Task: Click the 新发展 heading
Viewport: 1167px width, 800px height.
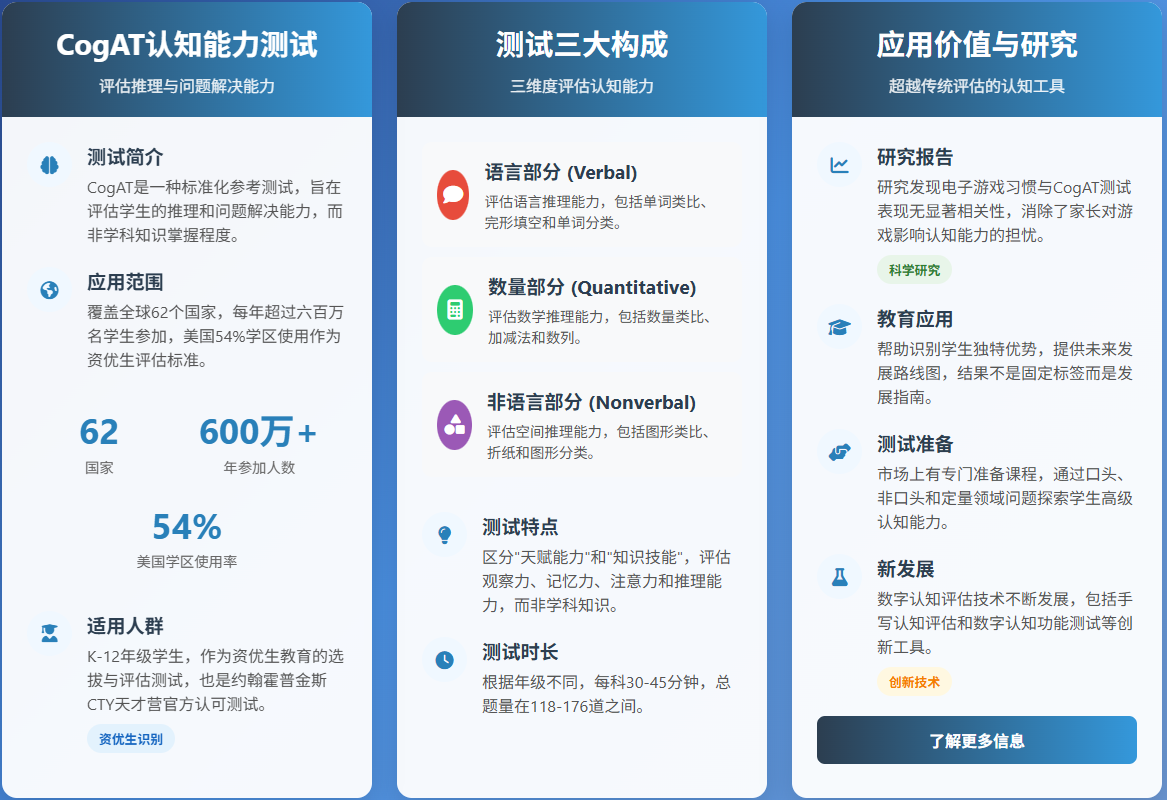Action: click(x=905, y=569)
